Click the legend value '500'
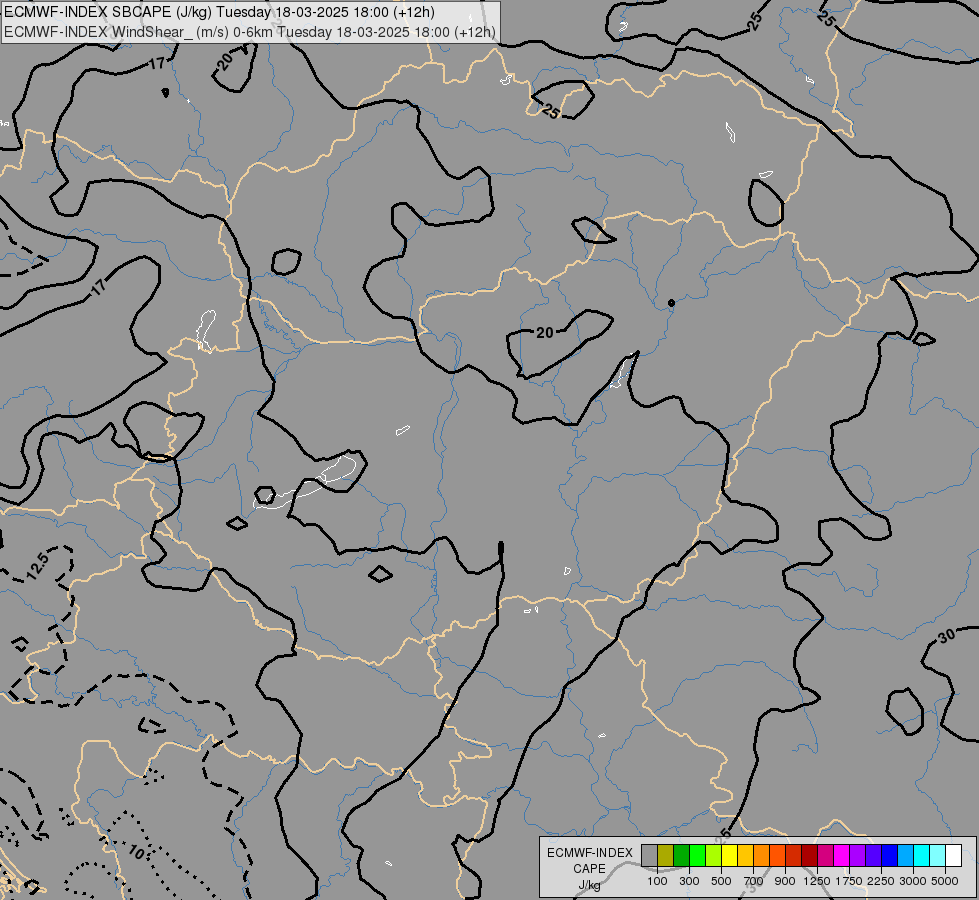This screenshot has height=900, width=979. coord(721,881)
